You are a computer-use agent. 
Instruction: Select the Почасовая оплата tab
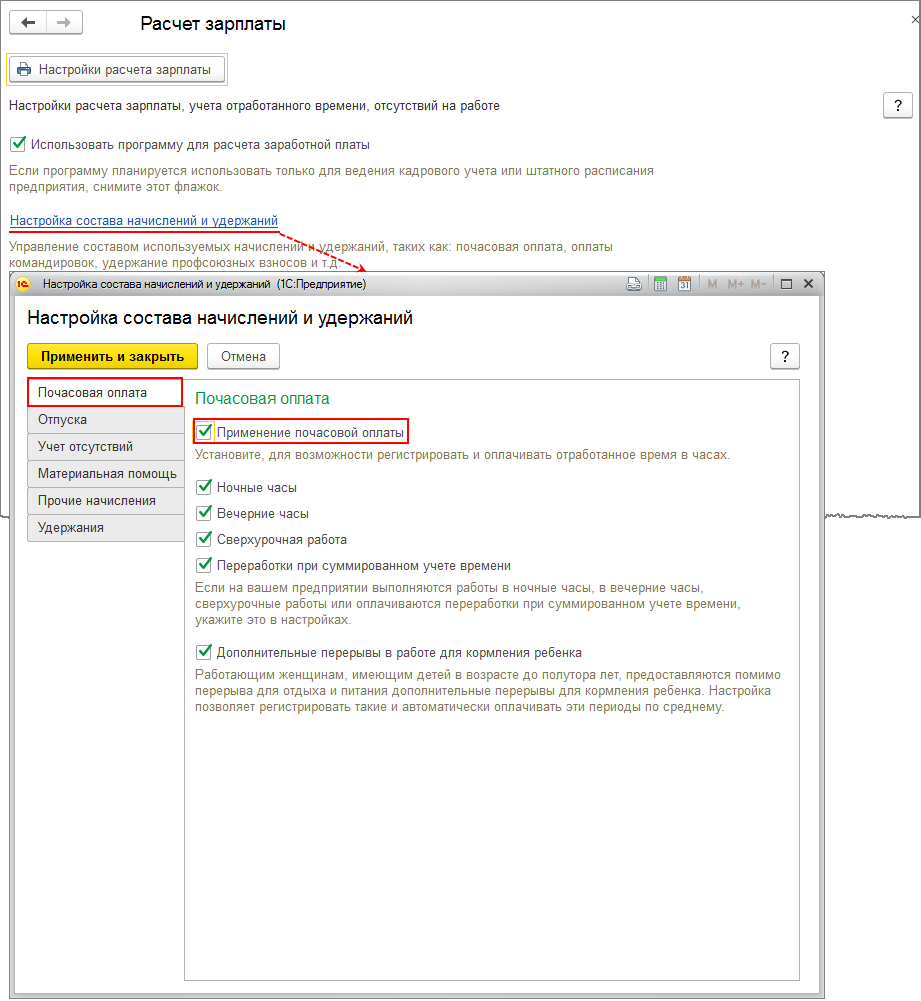coord(105,393)
